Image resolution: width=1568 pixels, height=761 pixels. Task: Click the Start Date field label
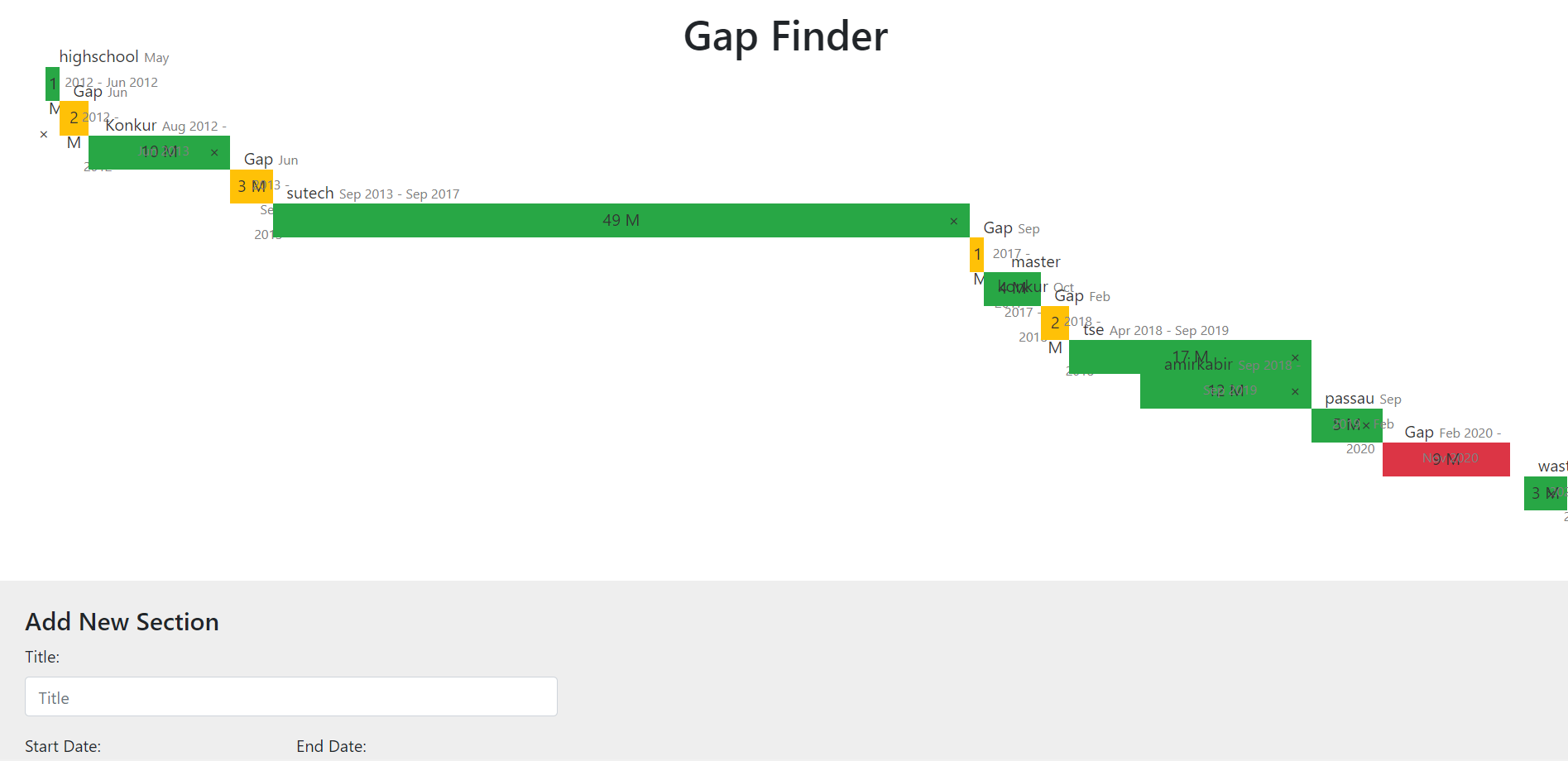tap(63, 746)
